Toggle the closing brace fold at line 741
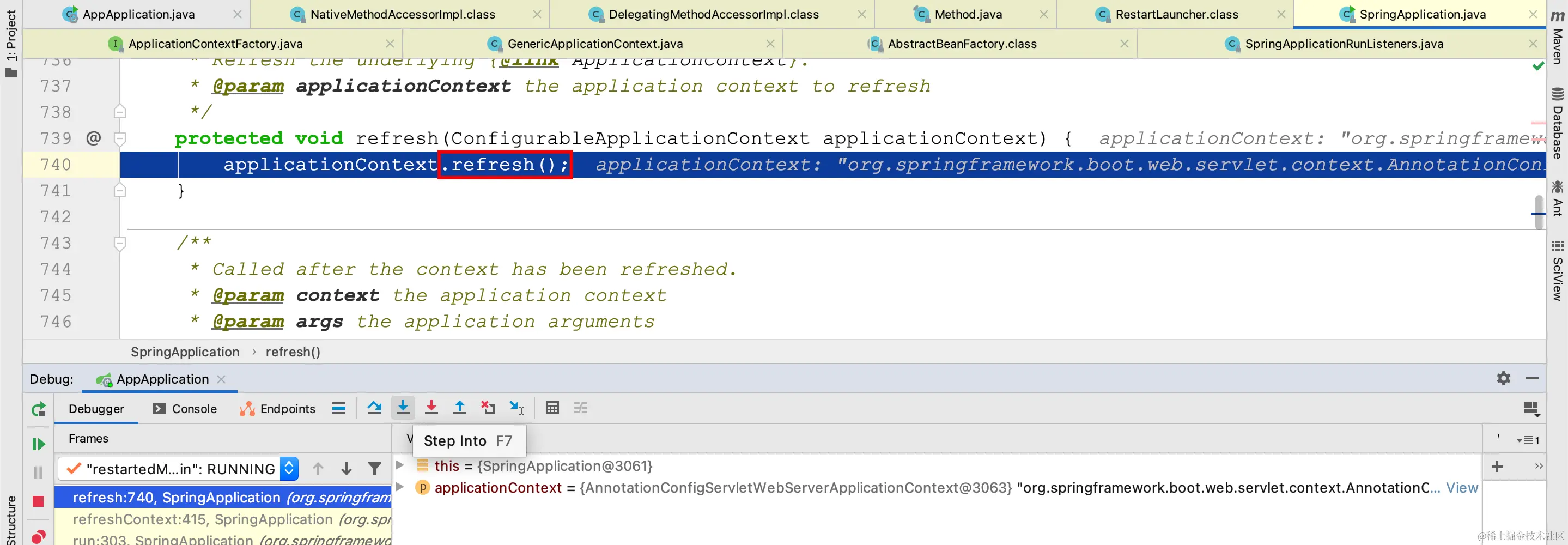The image size is (1568, 545). 120,191
